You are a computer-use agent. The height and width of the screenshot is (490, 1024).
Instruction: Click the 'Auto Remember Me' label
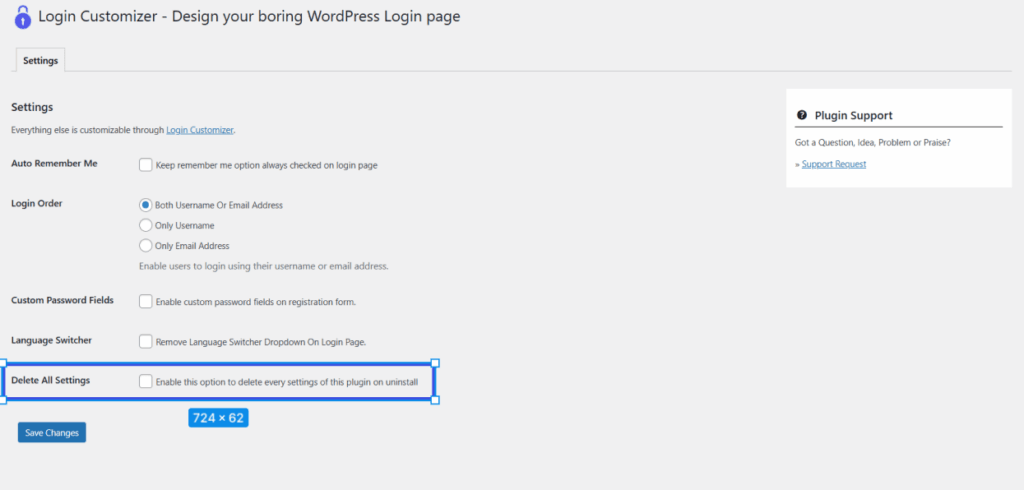click(54, 163)
